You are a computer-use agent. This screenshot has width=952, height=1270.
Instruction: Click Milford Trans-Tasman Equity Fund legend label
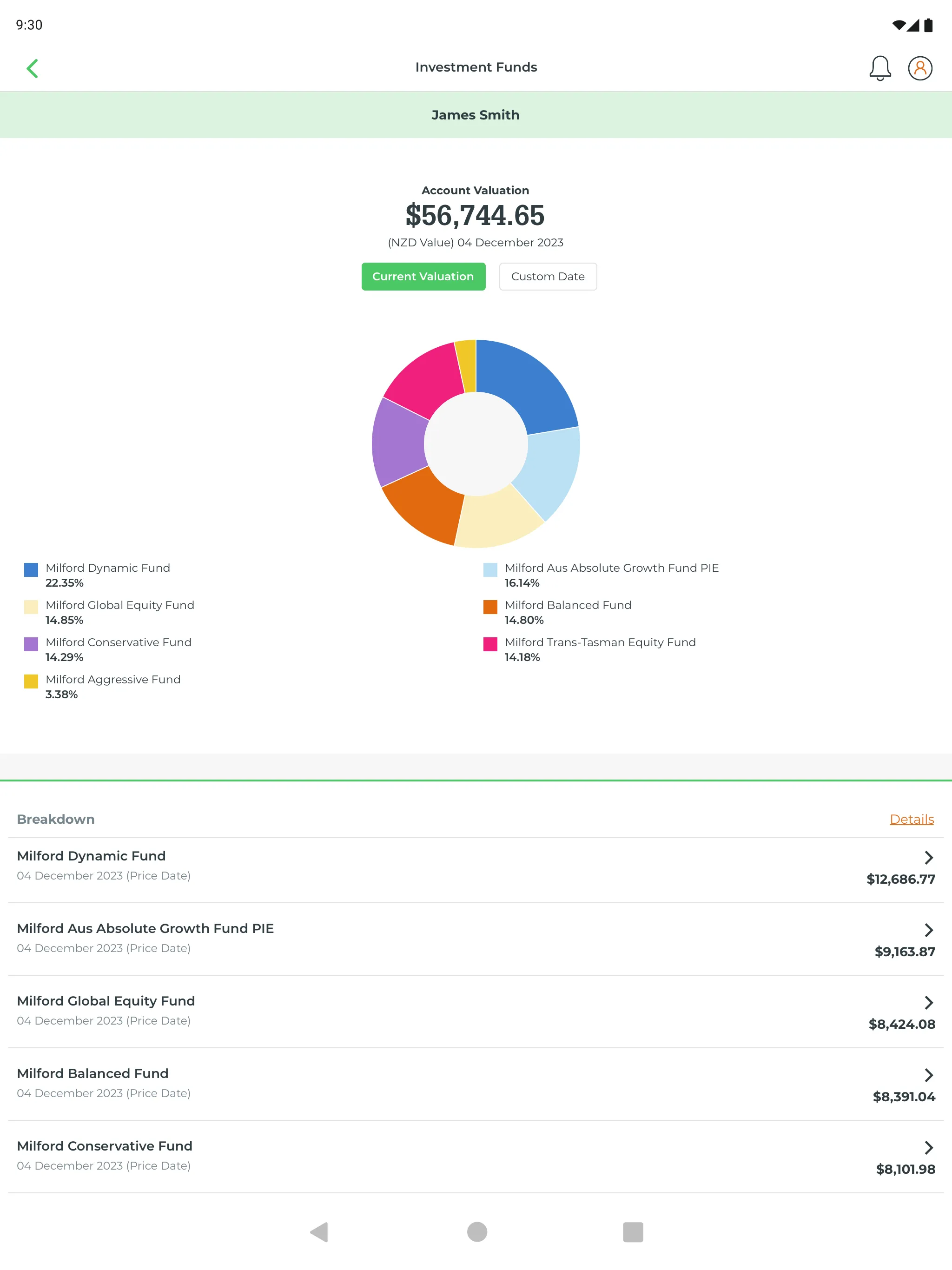(600, 642)
